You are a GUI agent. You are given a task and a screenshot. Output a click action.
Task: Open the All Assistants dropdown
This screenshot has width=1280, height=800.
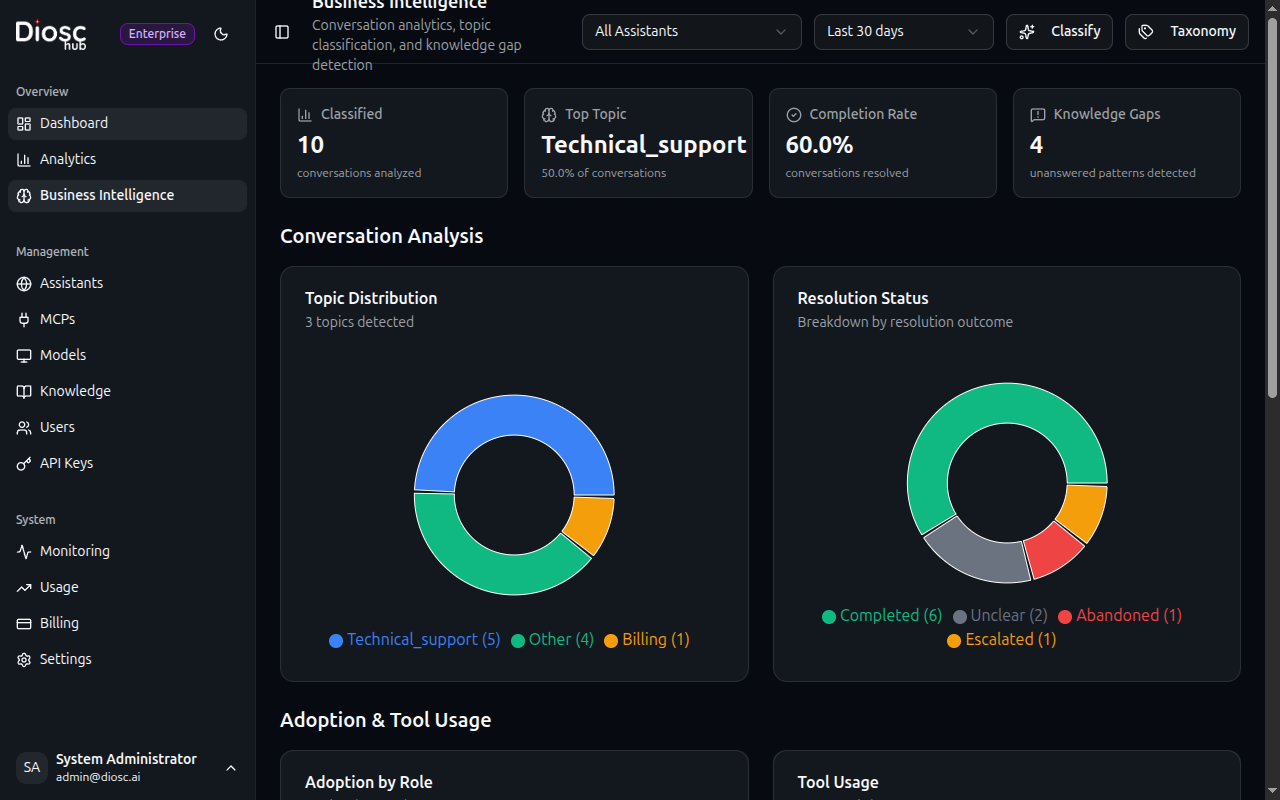691,31
